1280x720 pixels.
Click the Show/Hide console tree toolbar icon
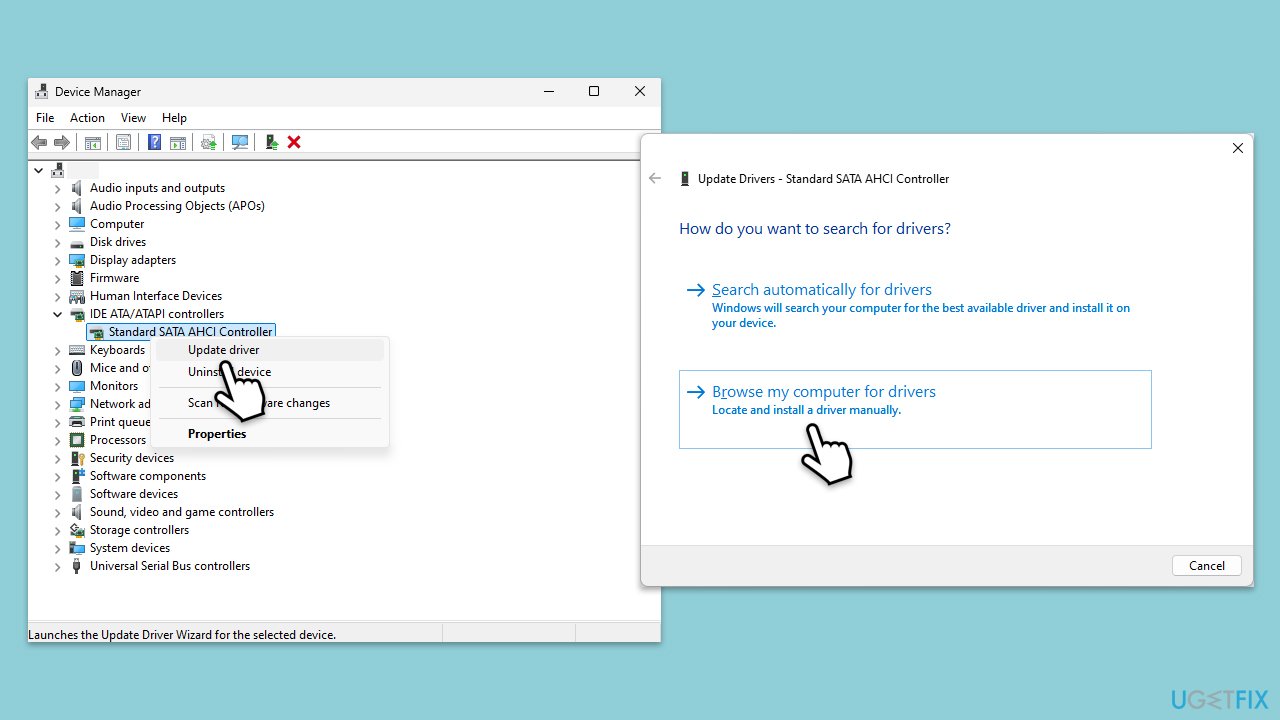click(x=92, y=142)
